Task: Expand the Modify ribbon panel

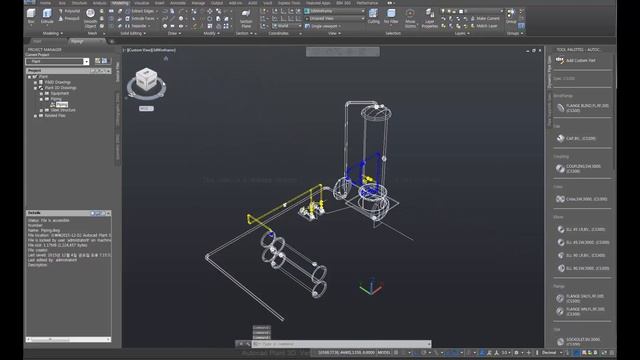Action: (x=211, y=33)
